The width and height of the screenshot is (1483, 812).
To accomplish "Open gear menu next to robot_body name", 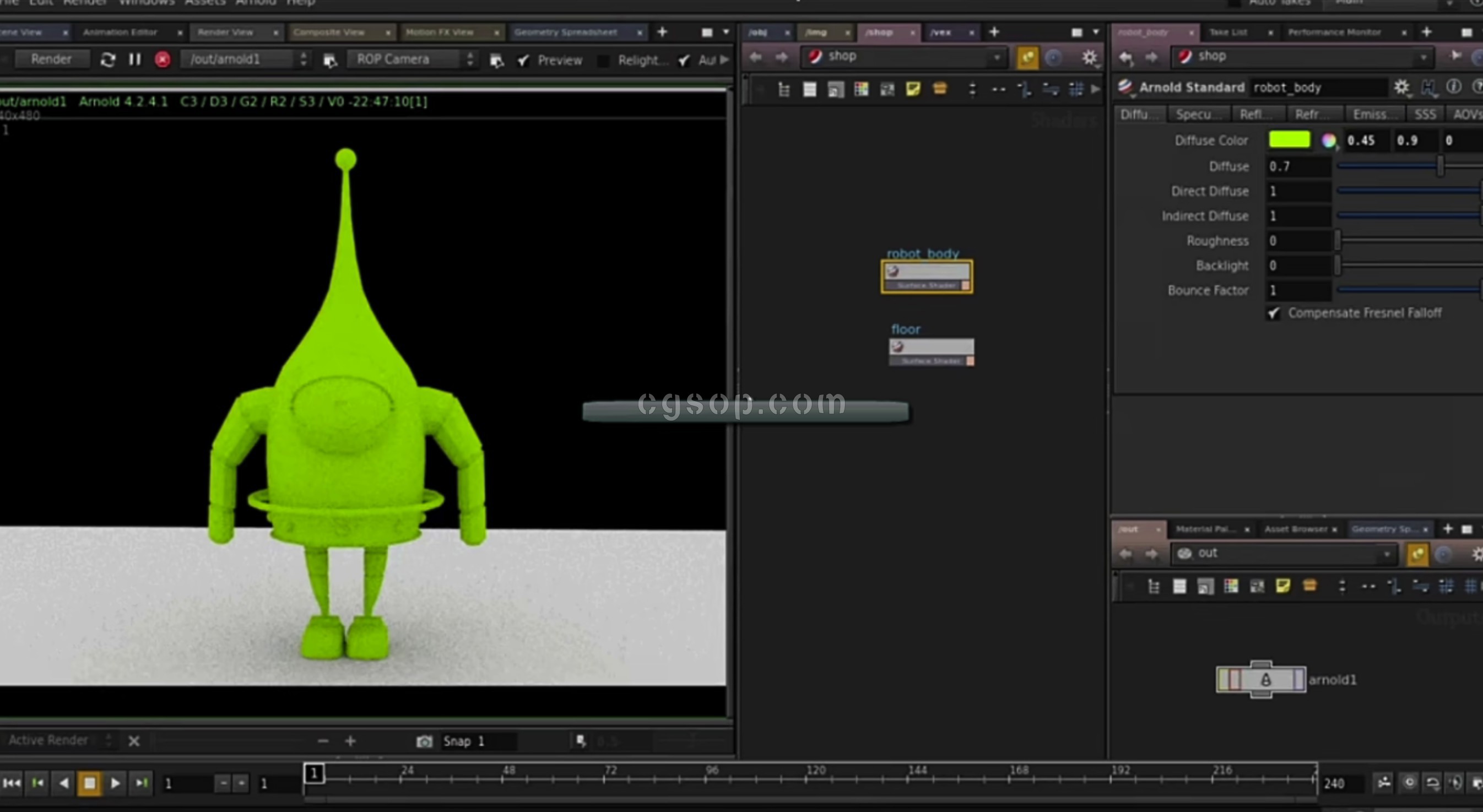I will click(1401, 88).
